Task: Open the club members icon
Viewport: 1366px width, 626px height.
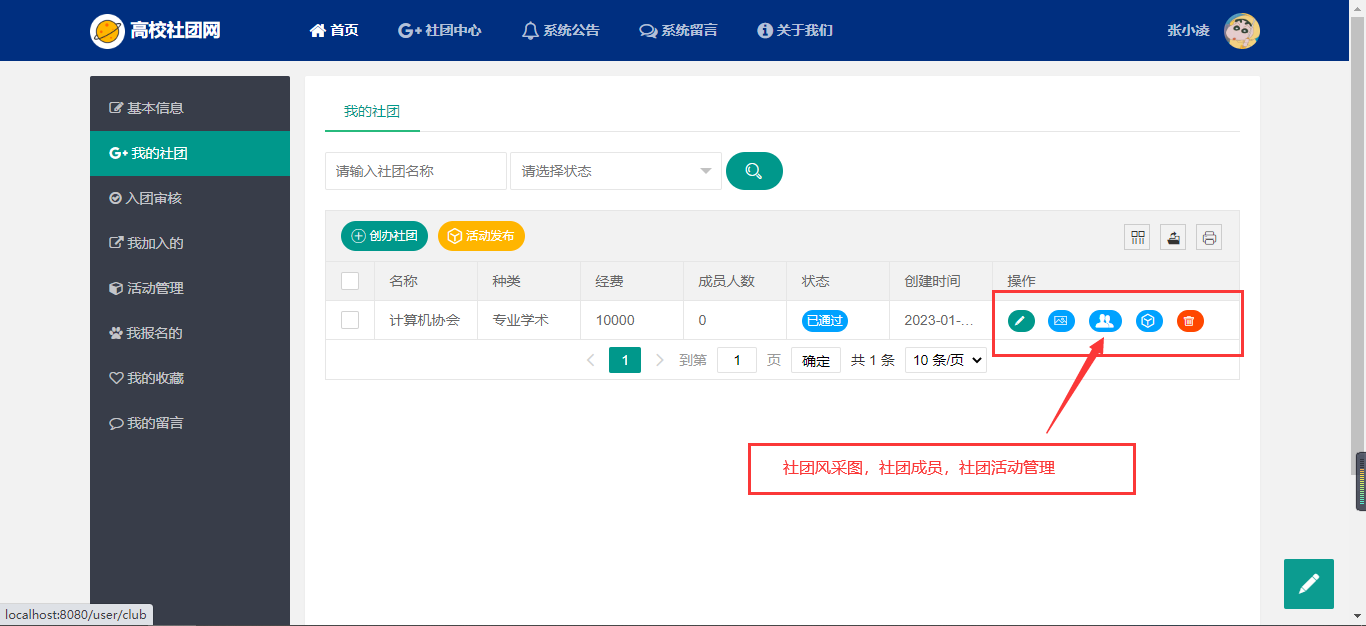Action: (x=1105, y=321)
